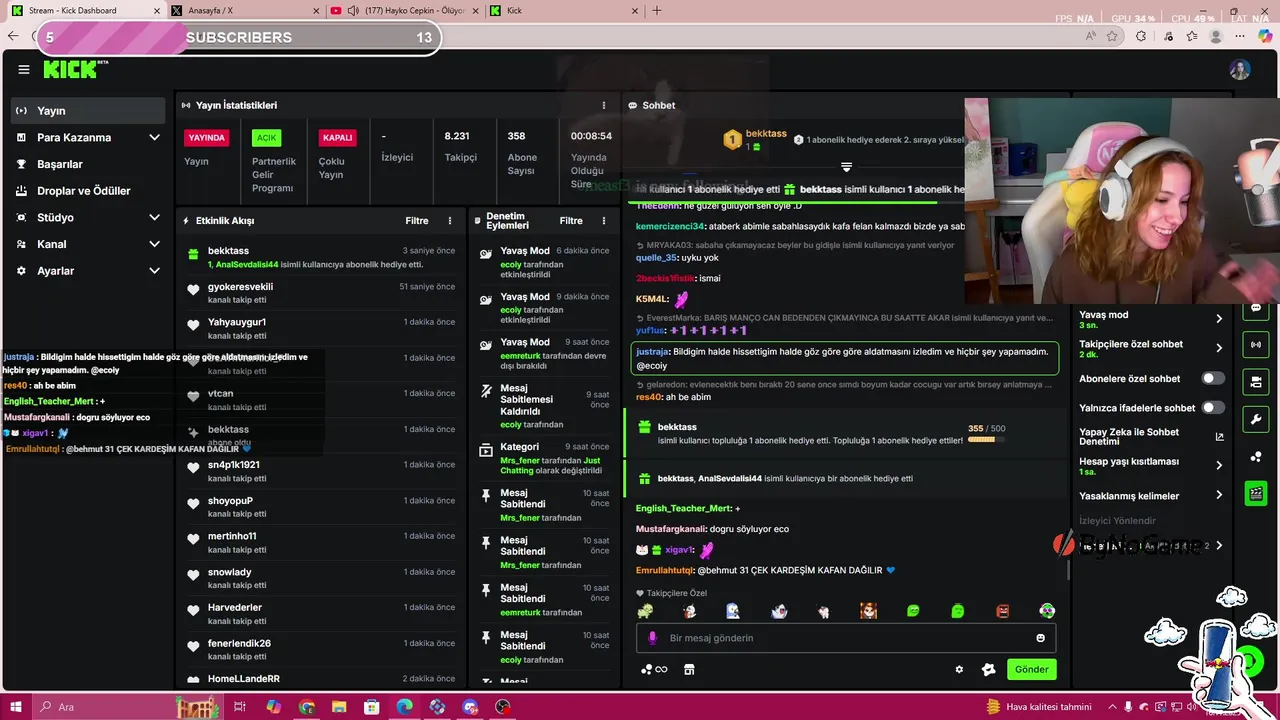The image size is (1280, 720).
Task: Click the KAPALI Çoklu Yayın badge
Action: click(338, 138)
